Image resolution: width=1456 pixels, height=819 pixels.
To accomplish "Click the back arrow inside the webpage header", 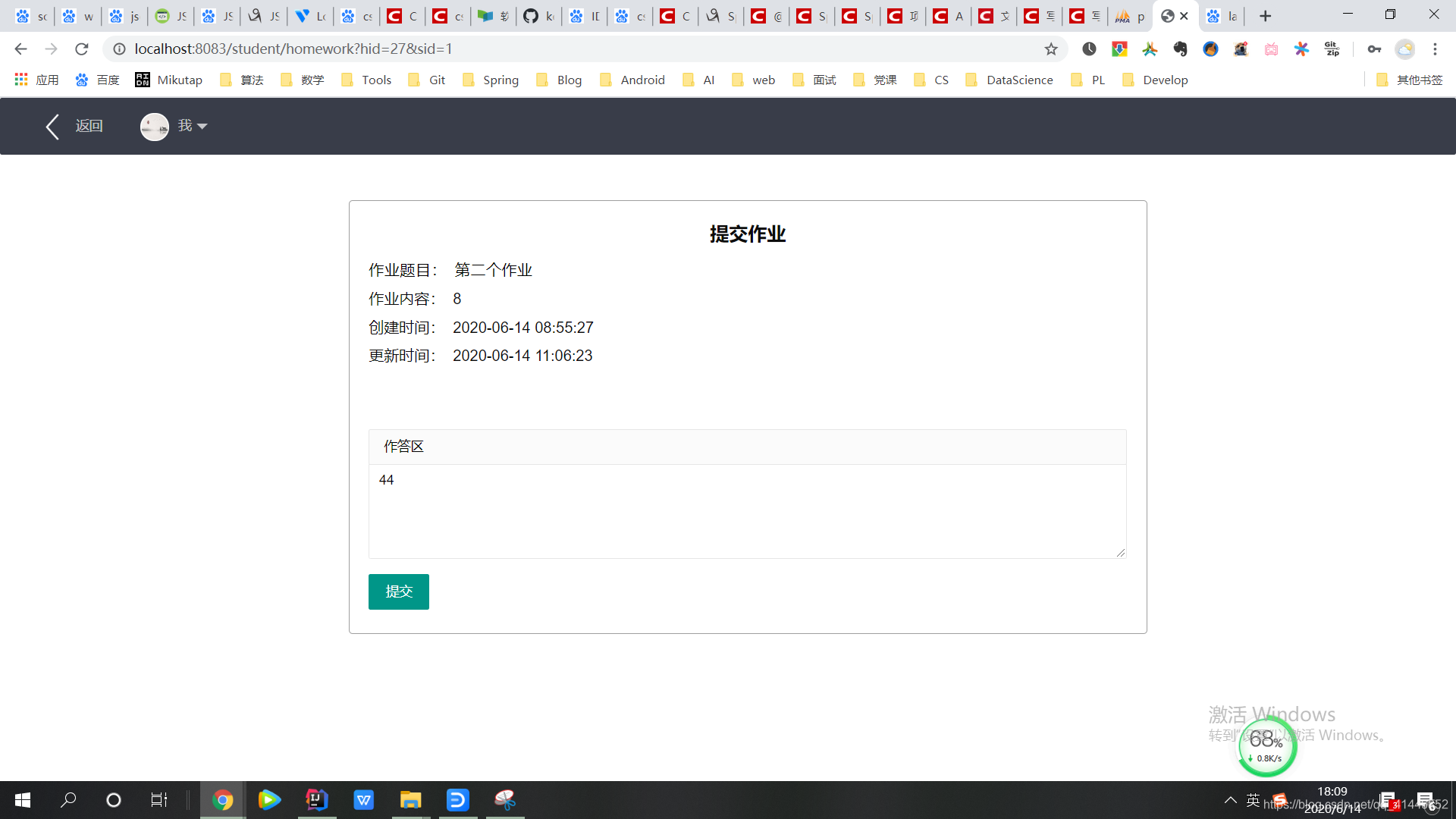I will tap(52, 126).
